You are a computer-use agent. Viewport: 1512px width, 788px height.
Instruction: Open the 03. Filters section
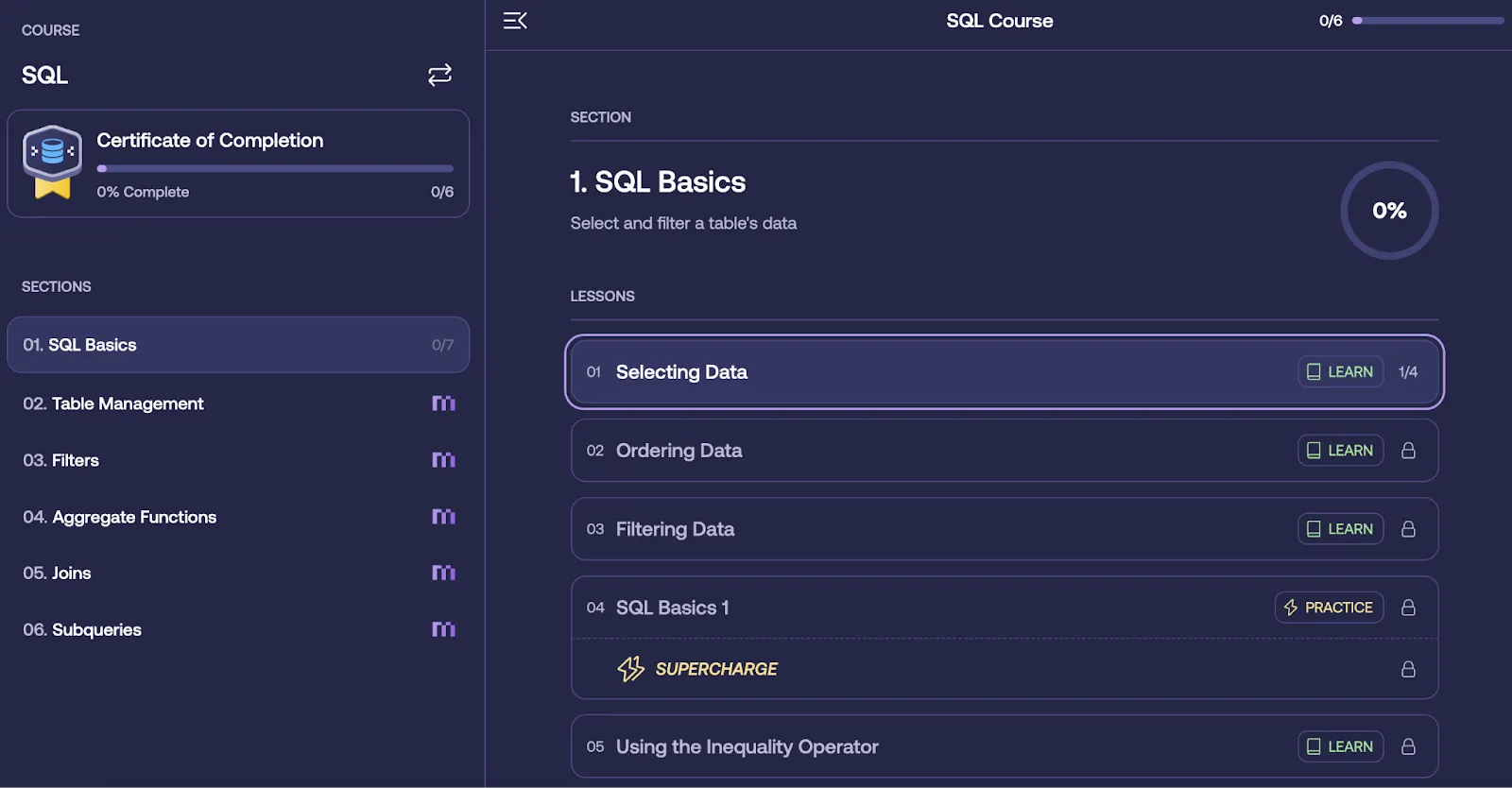click(238, 460)
